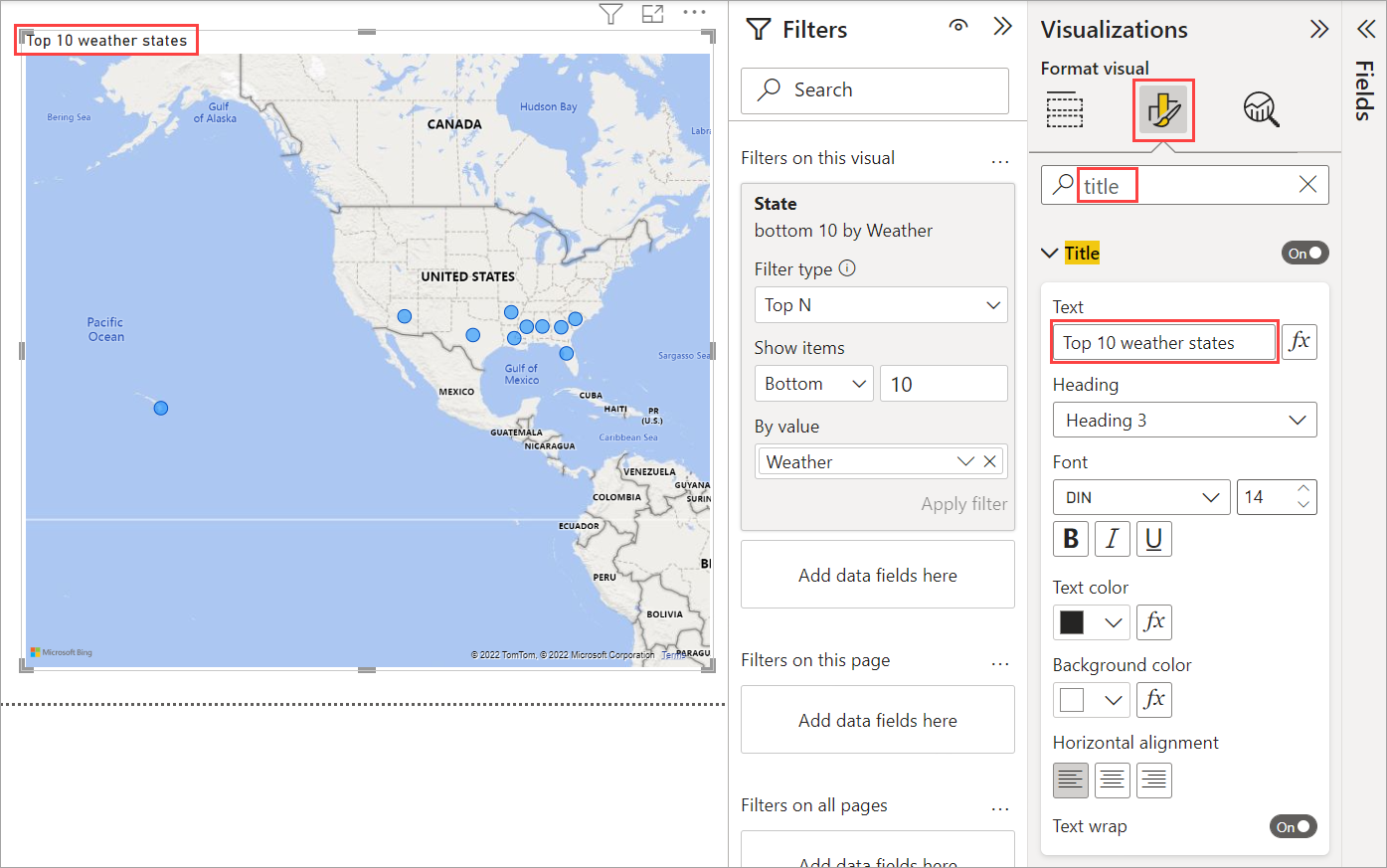The width and height of the screenshot is (1387, 868).
Task: Click the Apply filter link
Action: [963, 504]
